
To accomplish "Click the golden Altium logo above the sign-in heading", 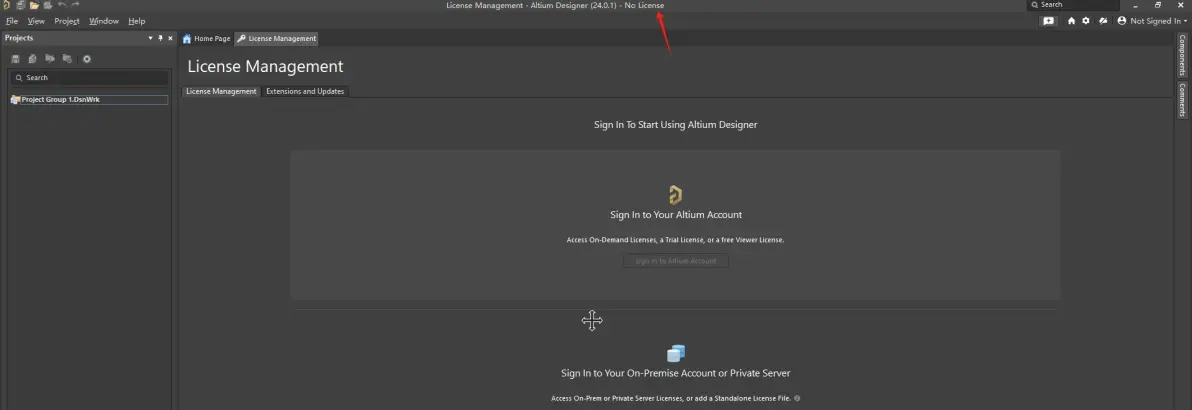I will [x=675, y=195].
